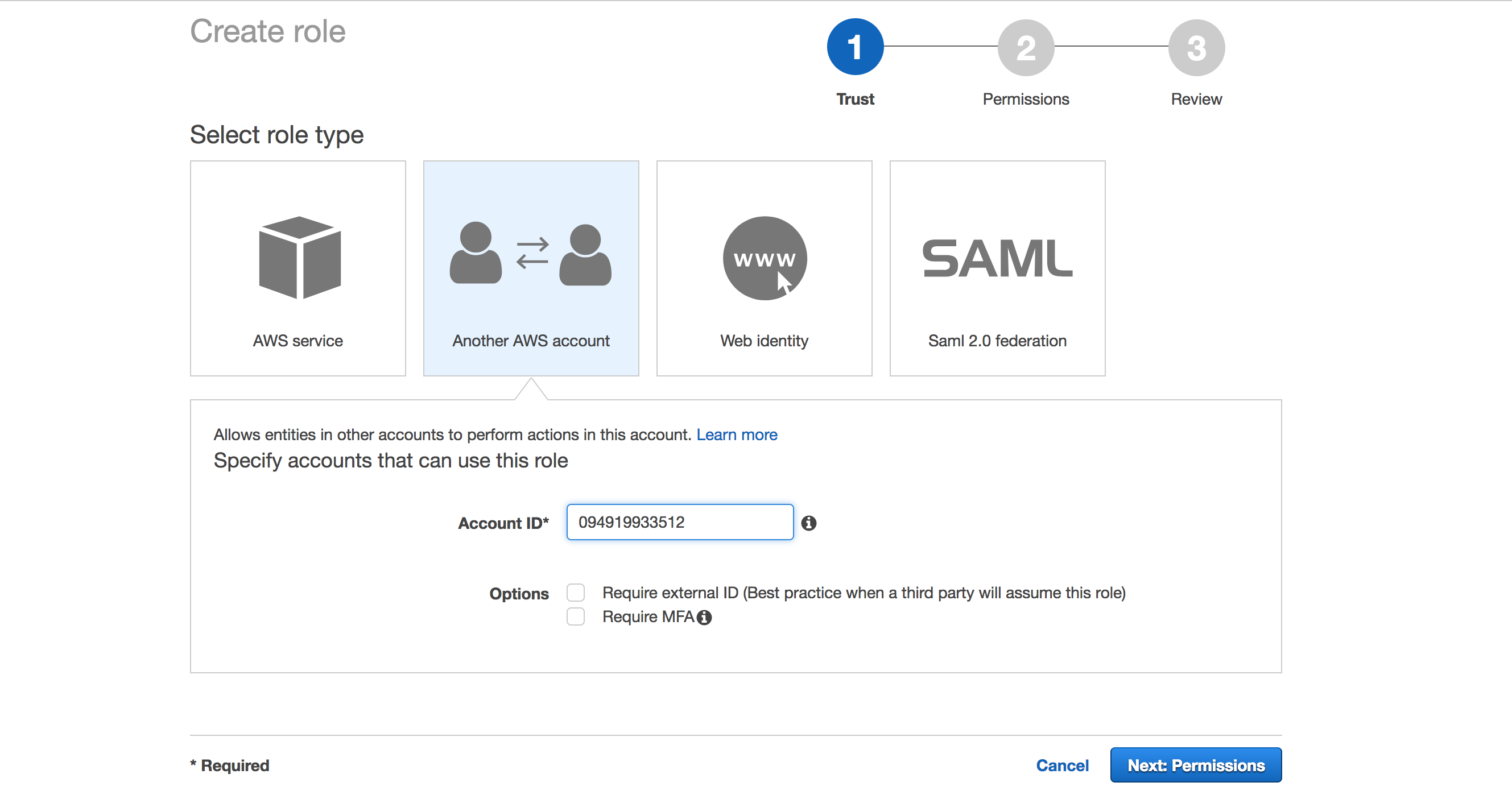Image resolution: width=1512 pixels, height=803 pixels.
Task: Click the step 2 Permissions circle
Action: [x=1026, y=47]
